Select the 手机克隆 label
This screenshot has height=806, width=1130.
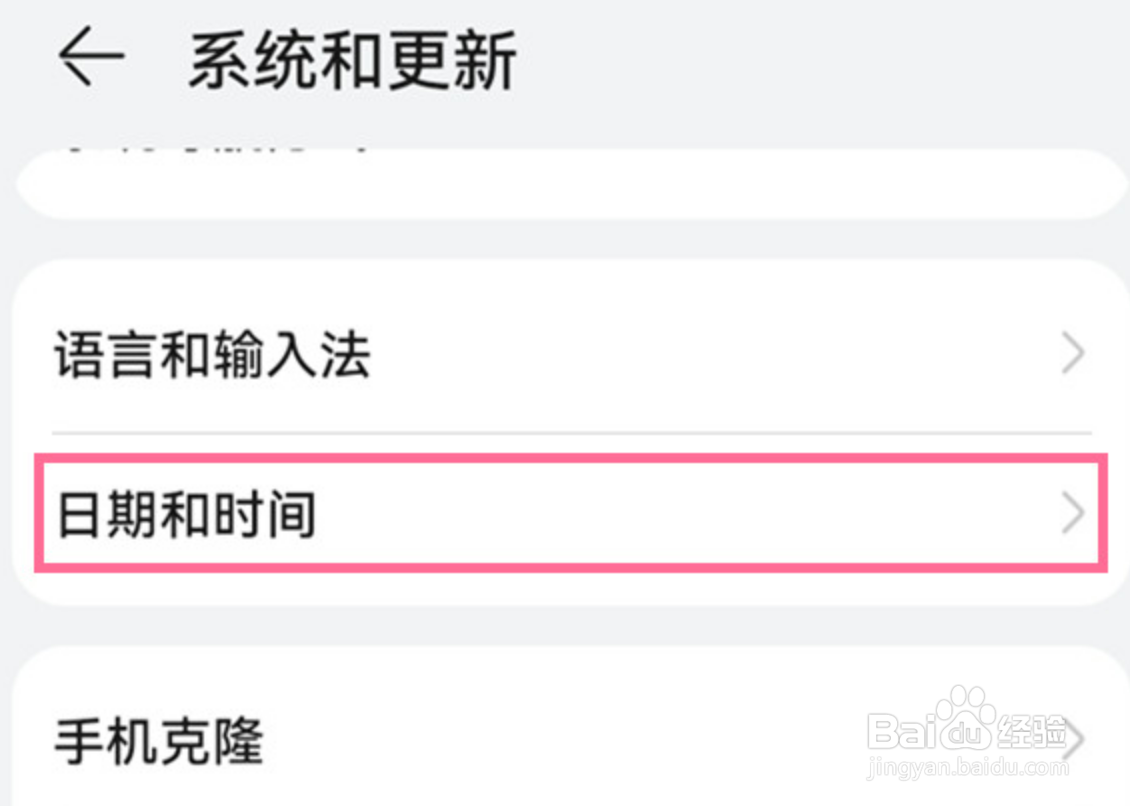click(159, 741)
